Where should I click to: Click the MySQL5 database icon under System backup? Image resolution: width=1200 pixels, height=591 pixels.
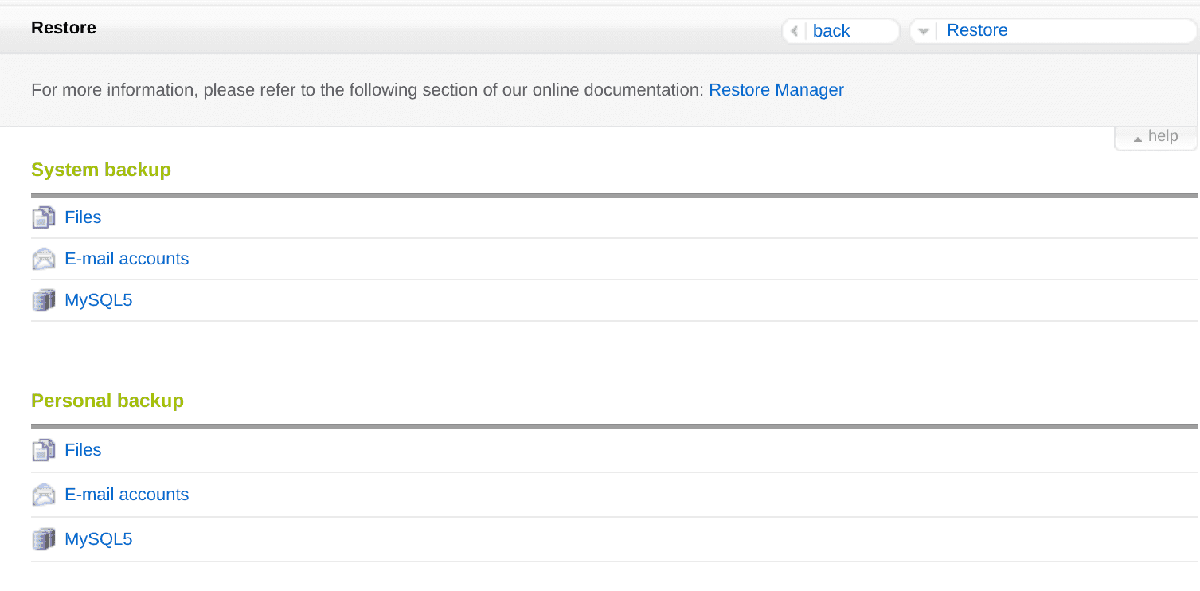click(x=43, y=300)
